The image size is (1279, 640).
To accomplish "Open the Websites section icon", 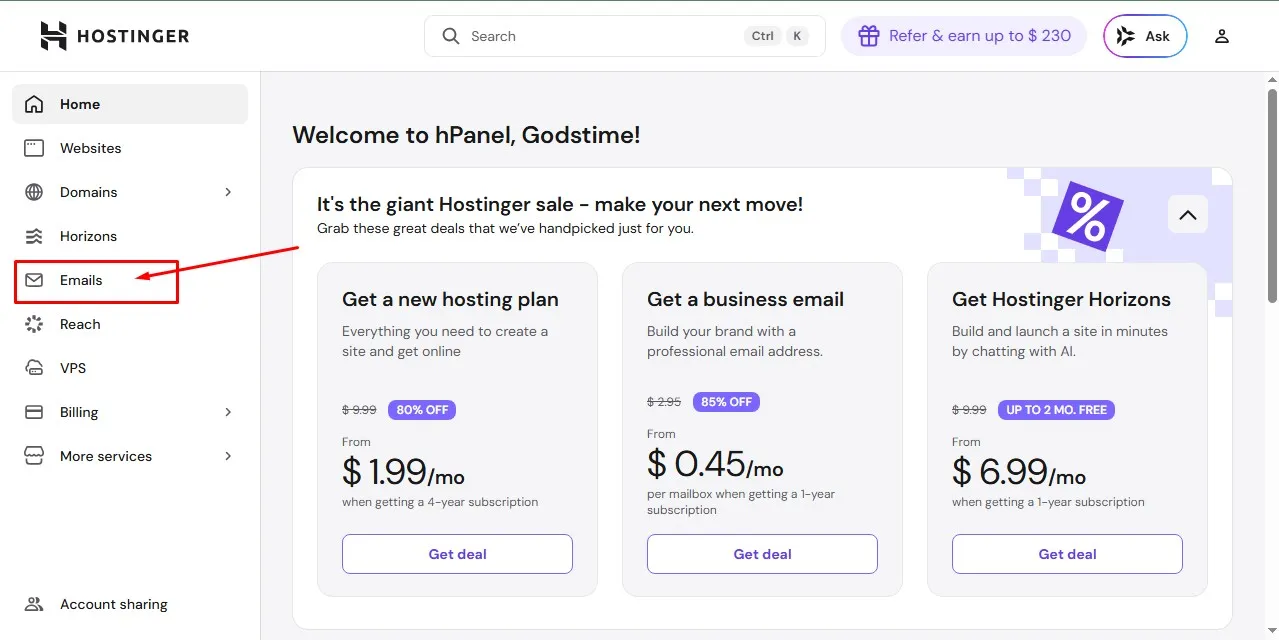I will coord(35,148).
